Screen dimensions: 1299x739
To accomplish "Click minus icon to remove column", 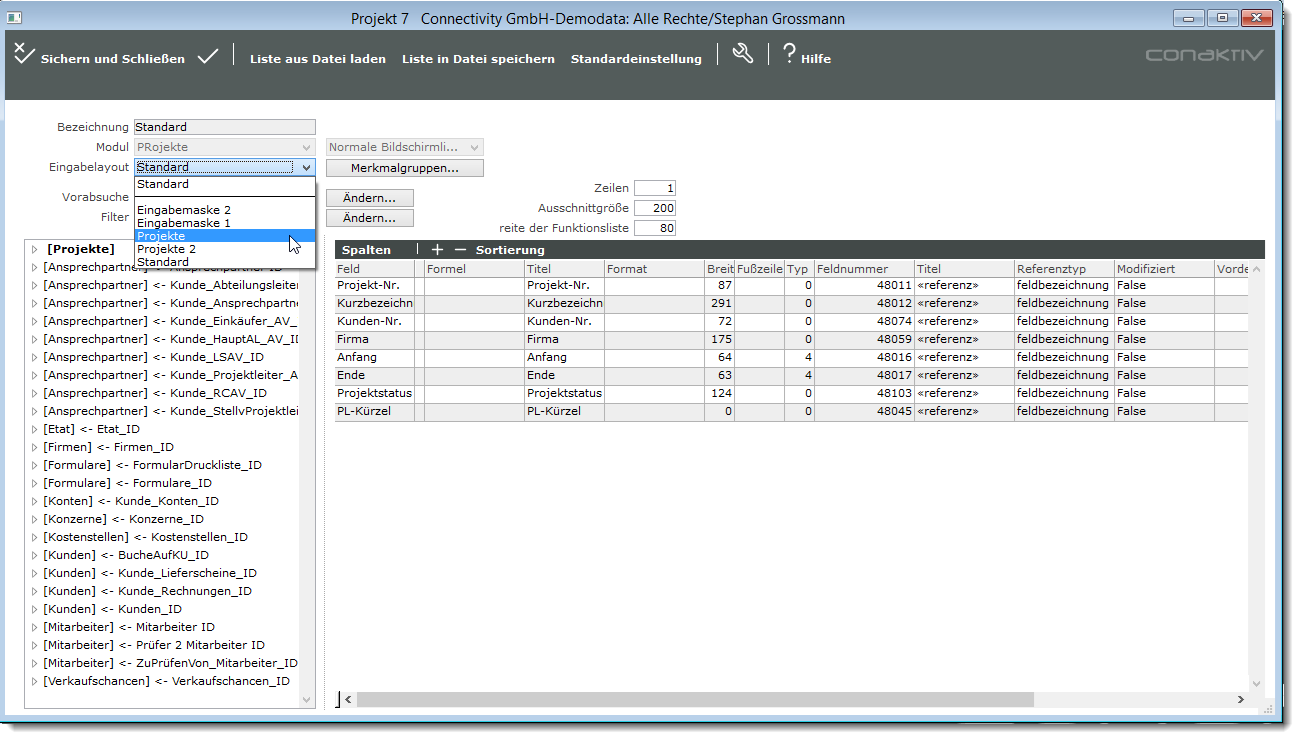I will tap(460, 249).
